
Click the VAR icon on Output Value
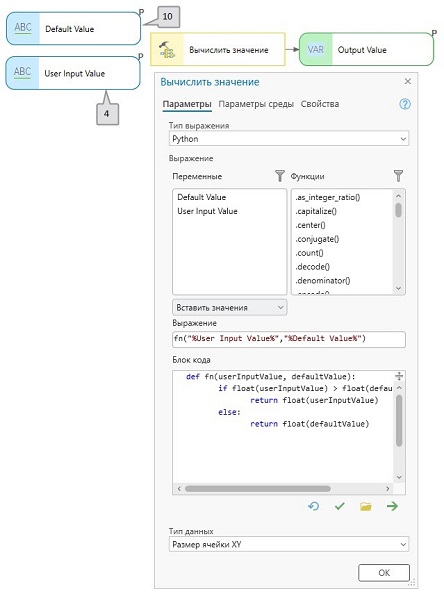tap(316, 49)
